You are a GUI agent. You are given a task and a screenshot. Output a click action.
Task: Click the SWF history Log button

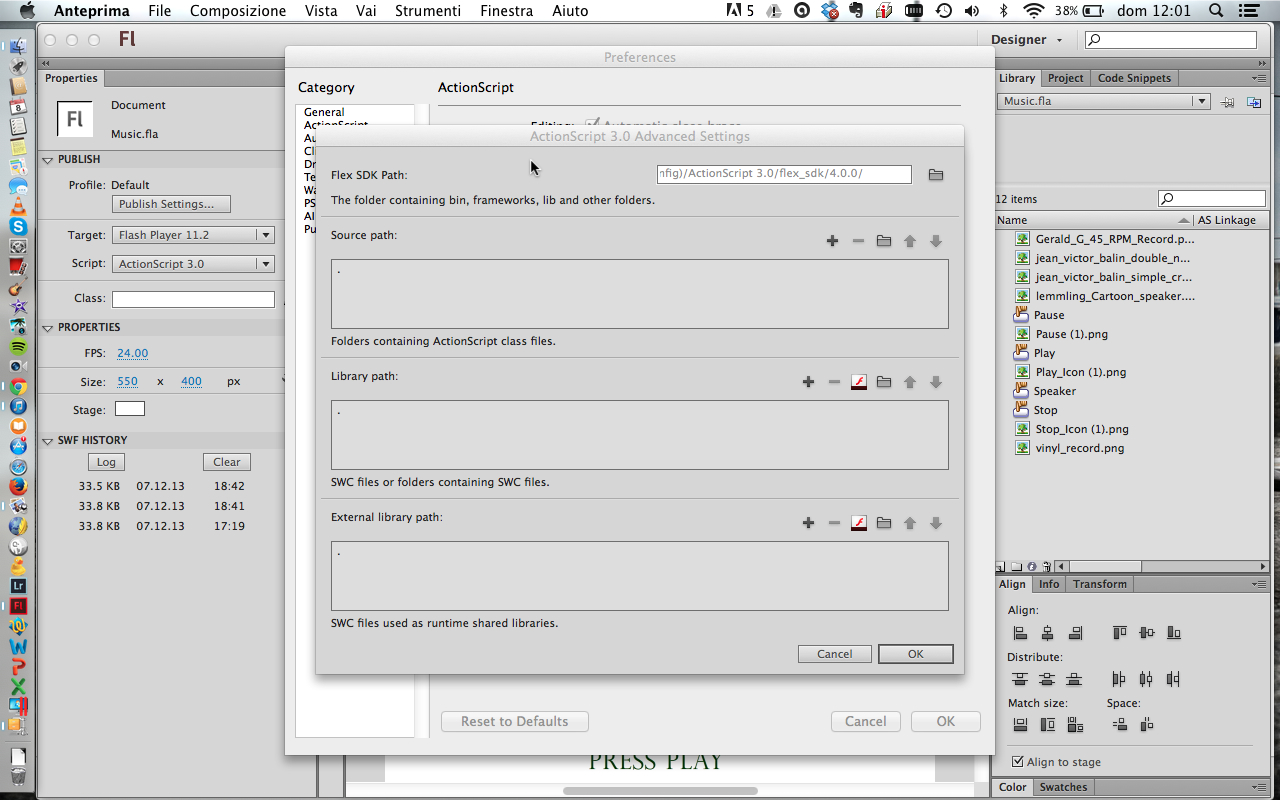pyautogui.click(x=106, y=462)
